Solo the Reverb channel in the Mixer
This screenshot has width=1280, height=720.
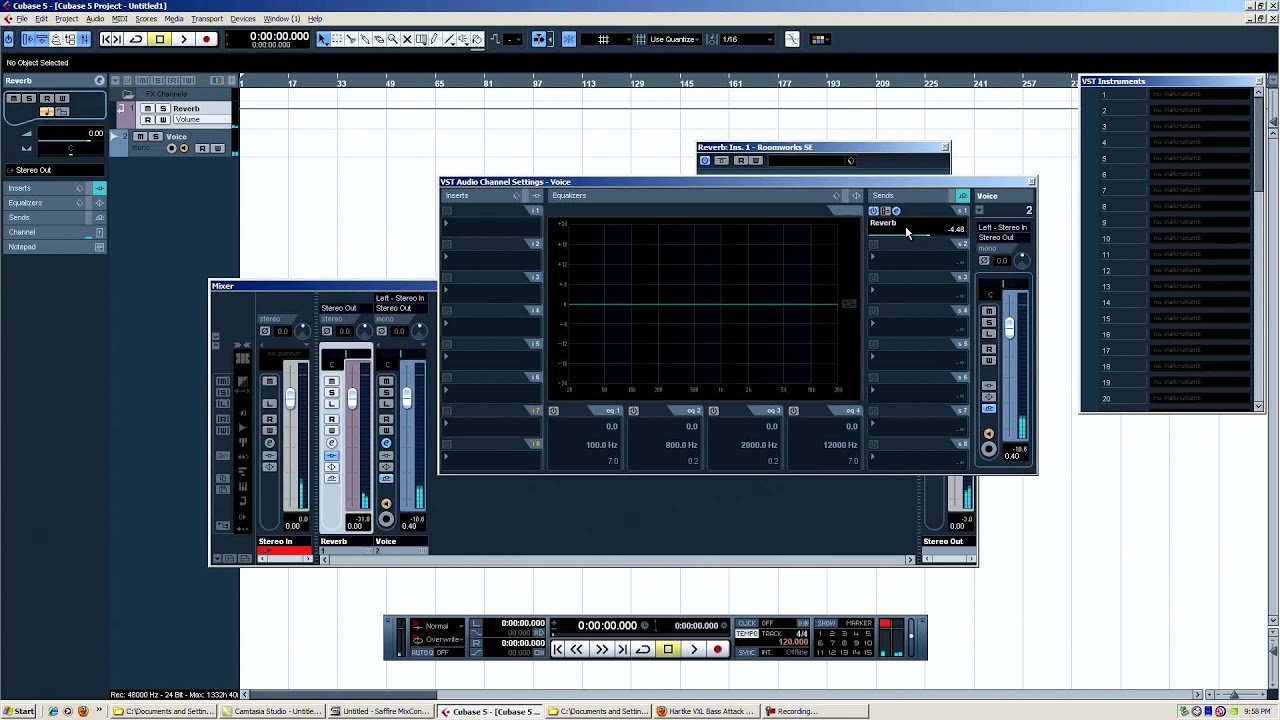pos(331,392)
